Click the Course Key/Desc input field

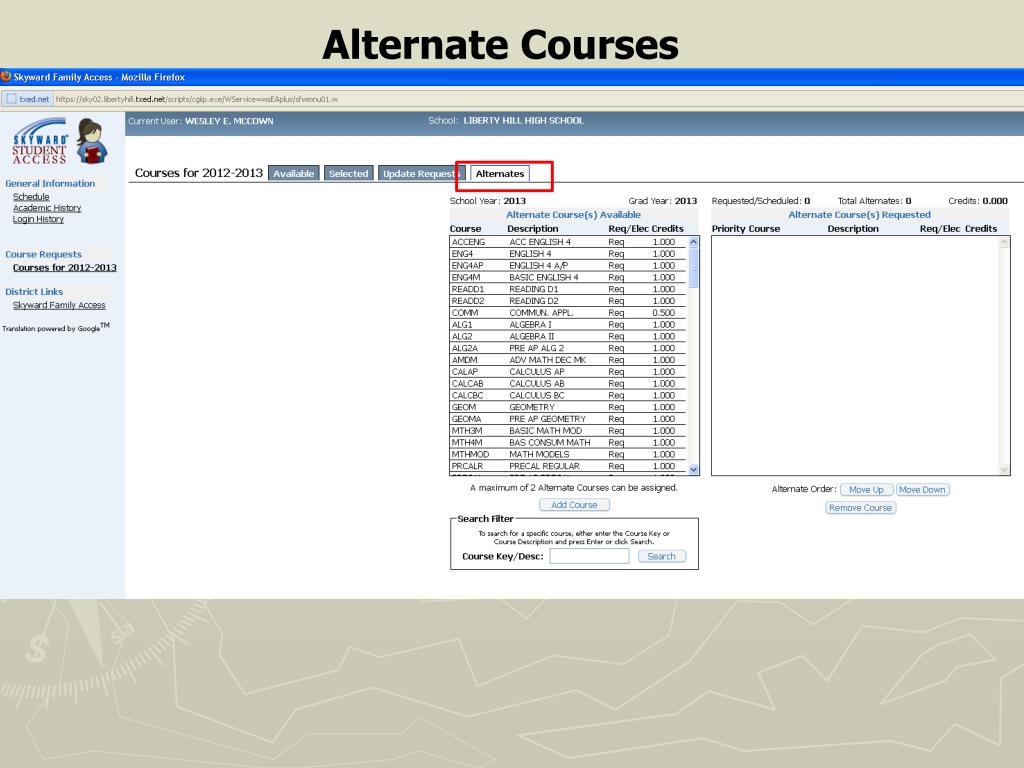(x=589, y=556)
